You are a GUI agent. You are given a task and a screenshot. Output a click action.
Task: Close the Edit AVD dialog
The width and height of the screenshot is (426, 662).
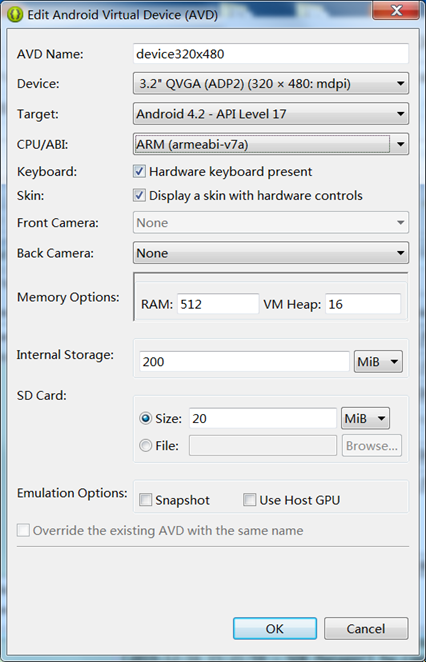396,10
